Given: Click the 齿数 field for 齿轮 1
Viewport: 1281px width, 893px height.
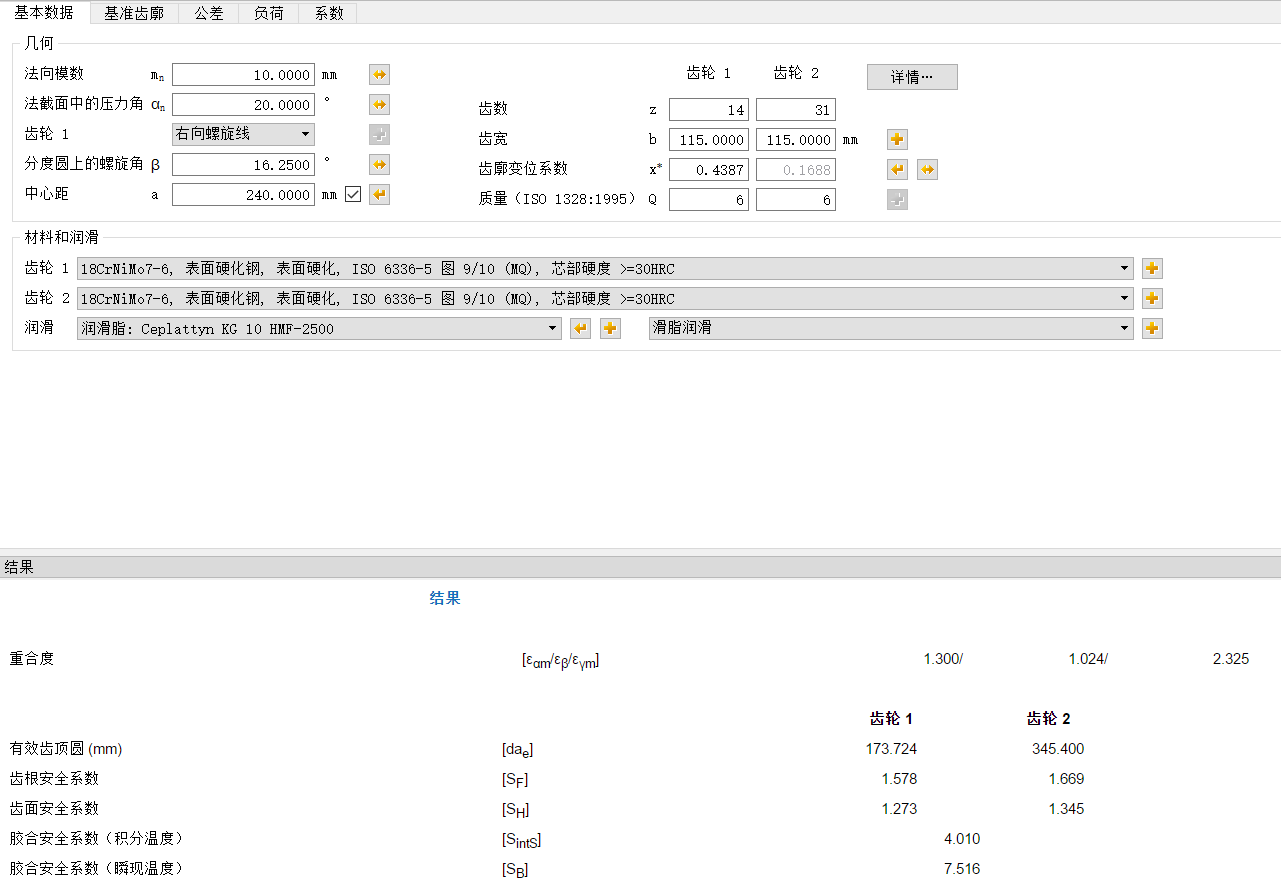Looking at the screenshot, I should pos(709,110).
